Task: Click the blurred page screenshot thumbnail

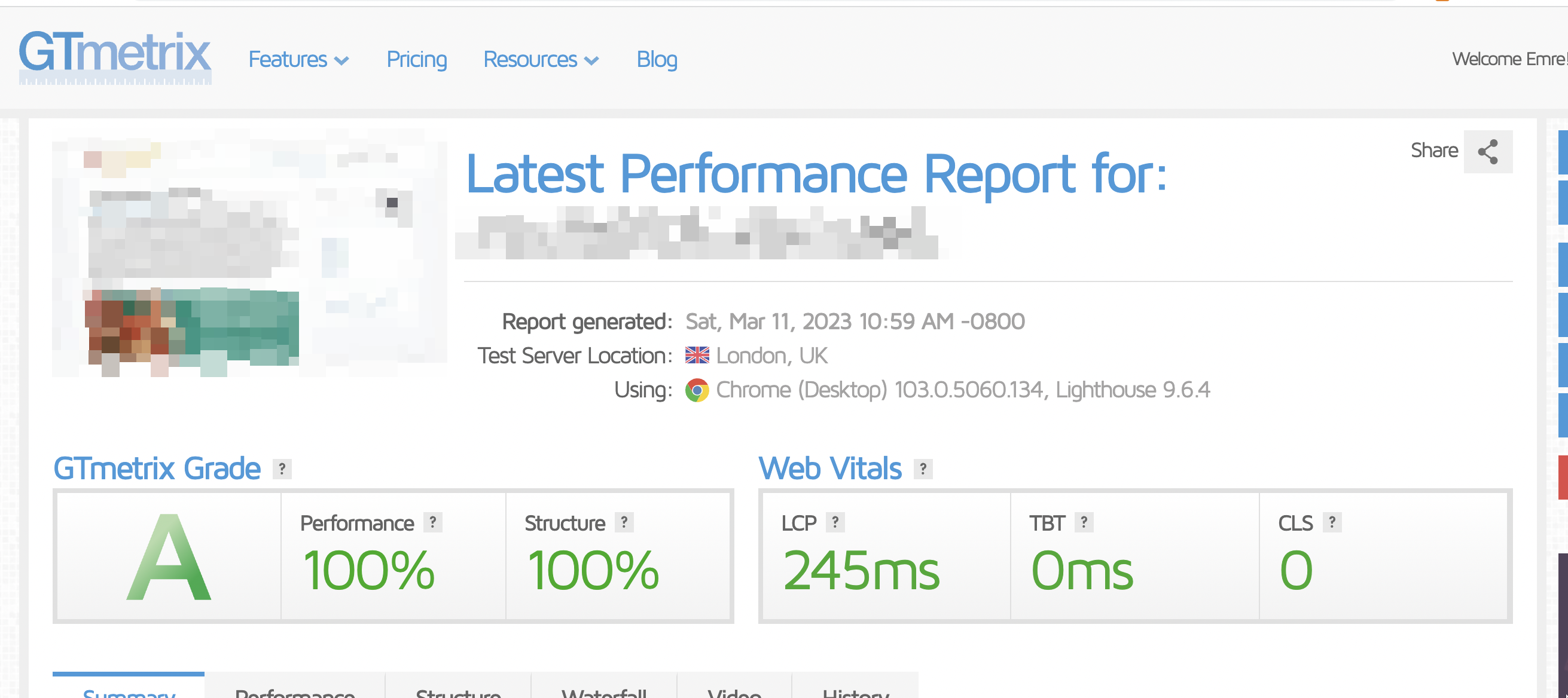Action: [x=249, y=252]
